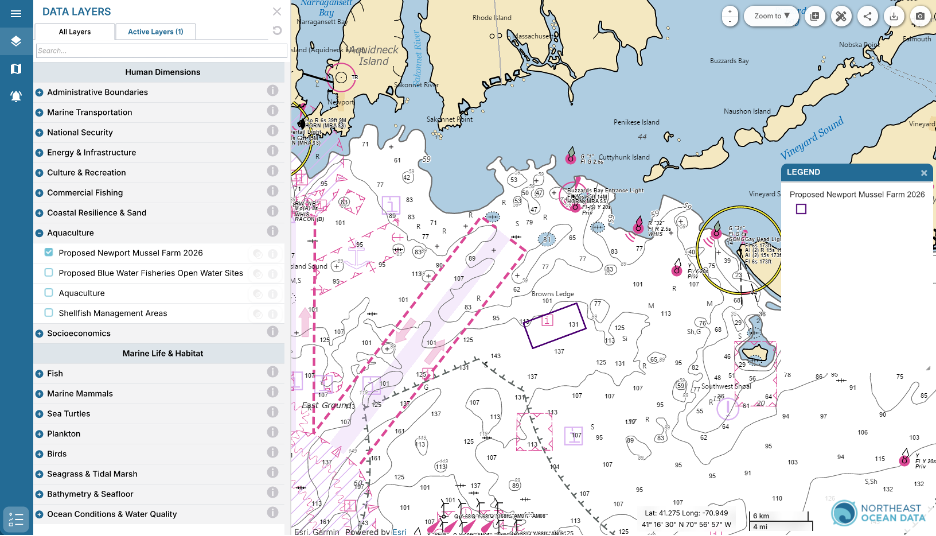Reset layers with the refresh icon

click(277, 30)
